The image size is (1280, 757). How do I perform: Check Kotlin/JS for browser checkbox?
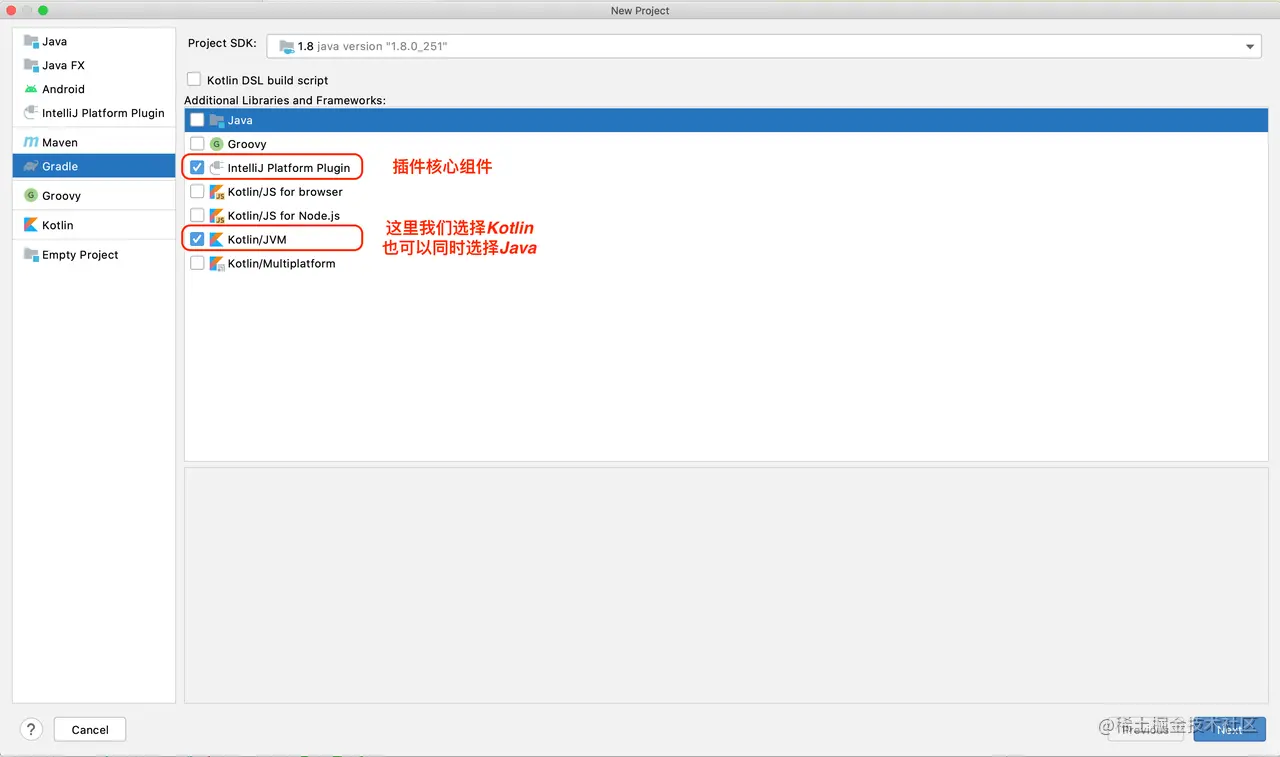pyautogui.click(x=197, y=192)
